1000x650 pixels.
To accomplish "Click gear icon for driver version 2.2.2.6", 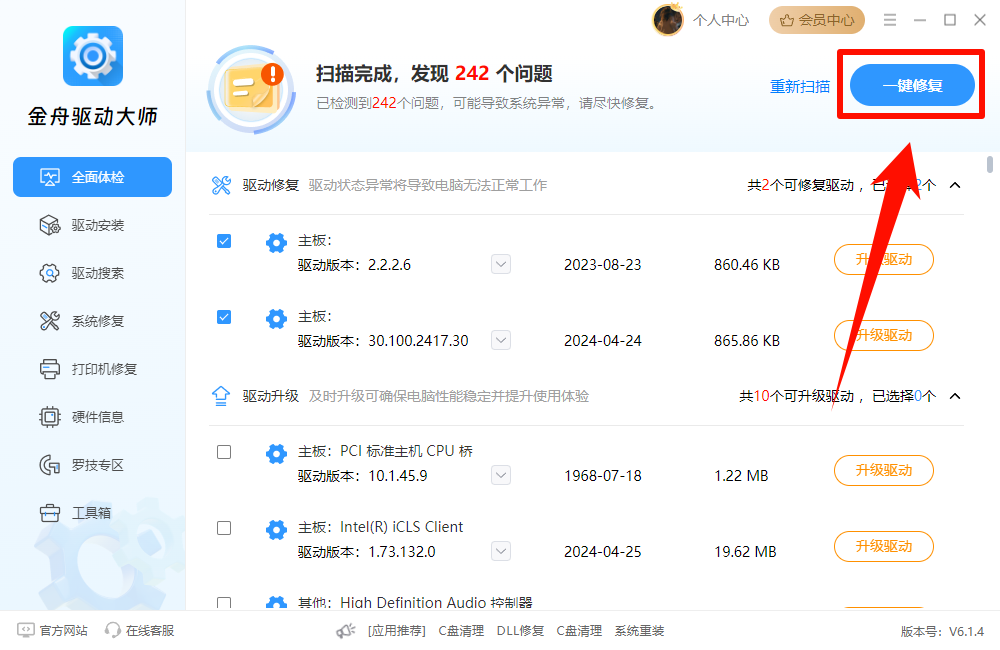I will pyautogui.click(x=276, y=242).
